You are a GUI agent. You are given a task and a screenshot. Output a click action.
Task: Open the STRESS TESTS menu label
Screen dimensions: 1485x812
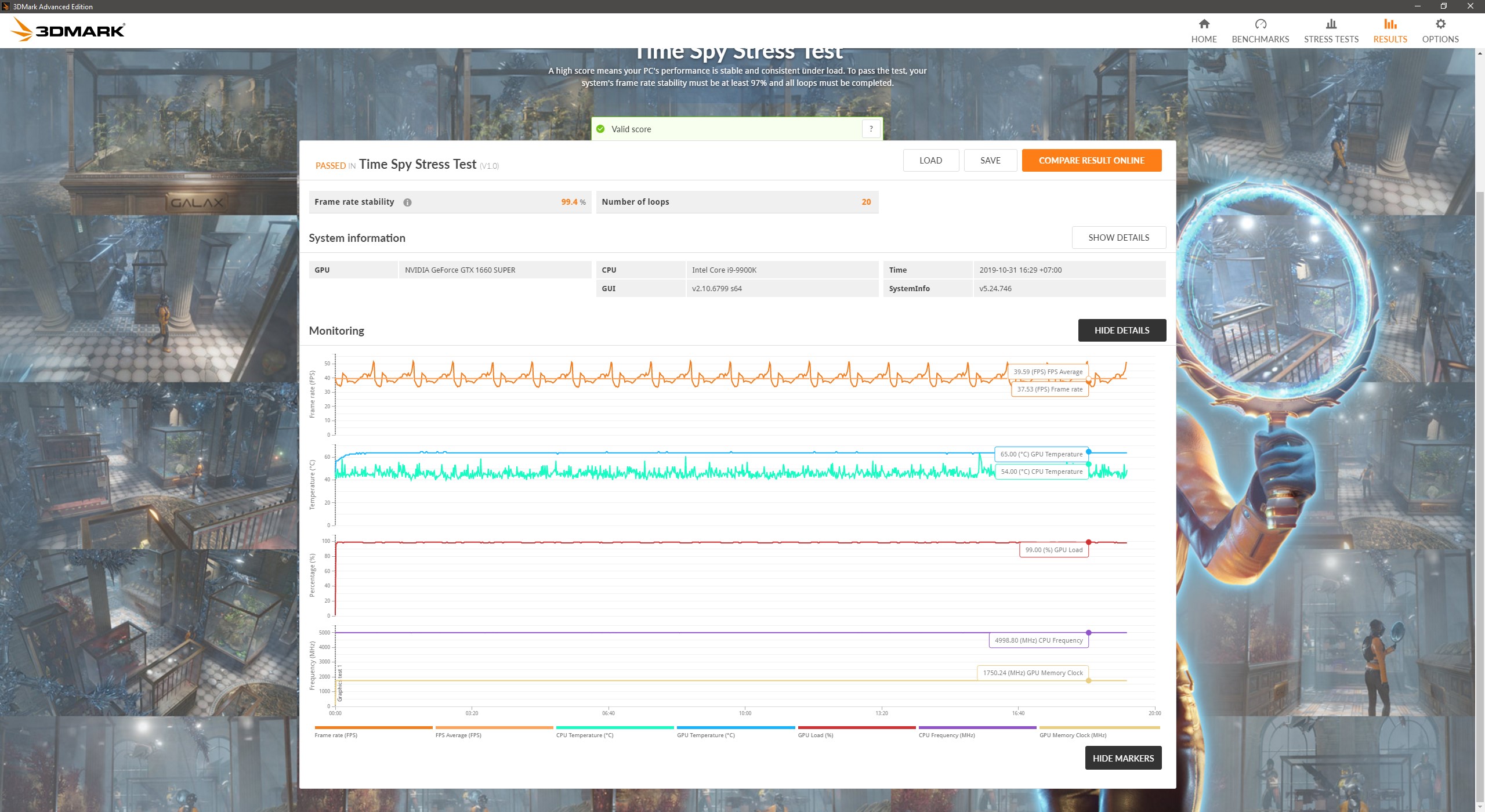tap(1331, 39)
